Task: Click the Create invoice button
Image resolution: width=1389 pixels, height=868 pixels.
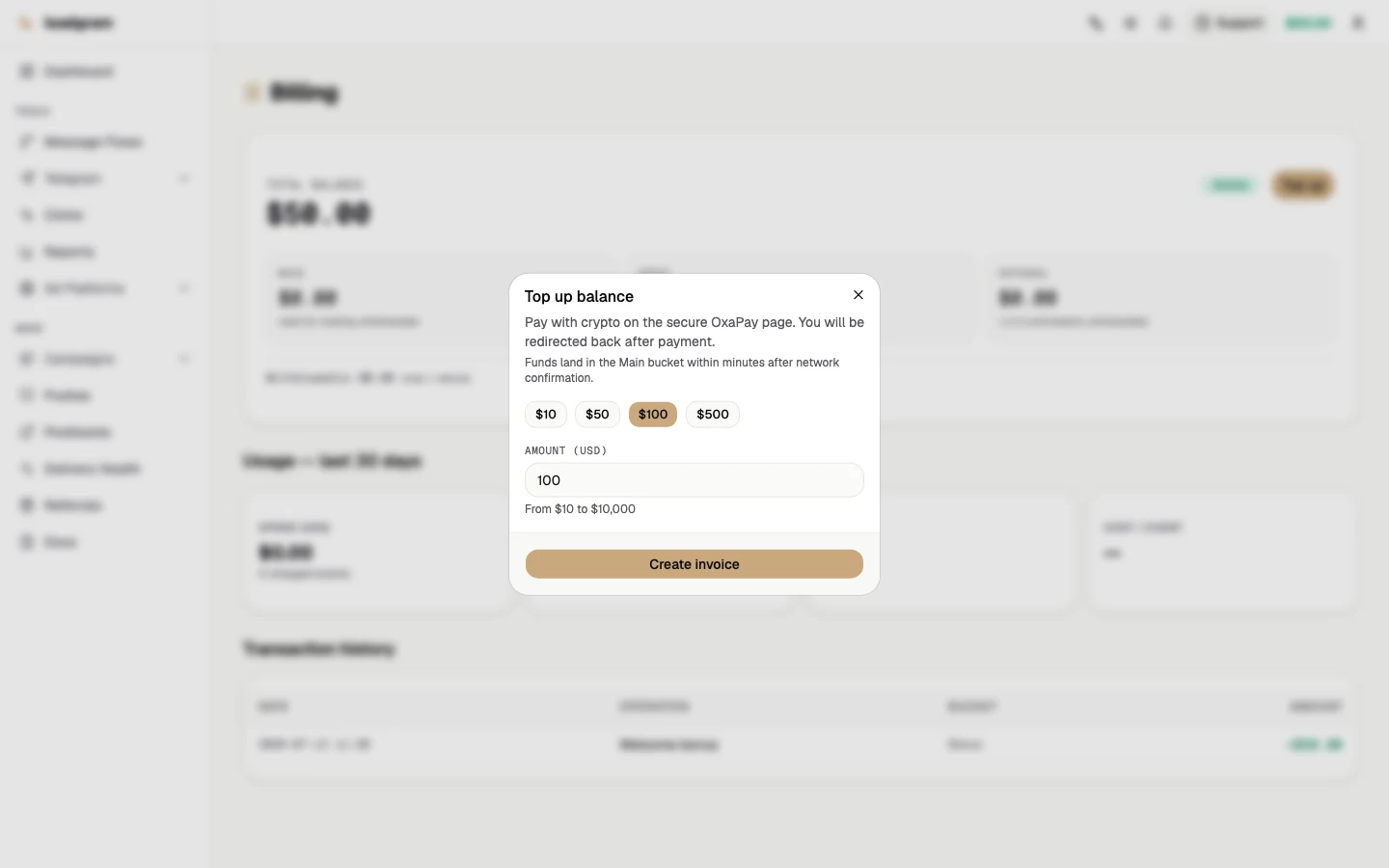Action: (694, 564)
